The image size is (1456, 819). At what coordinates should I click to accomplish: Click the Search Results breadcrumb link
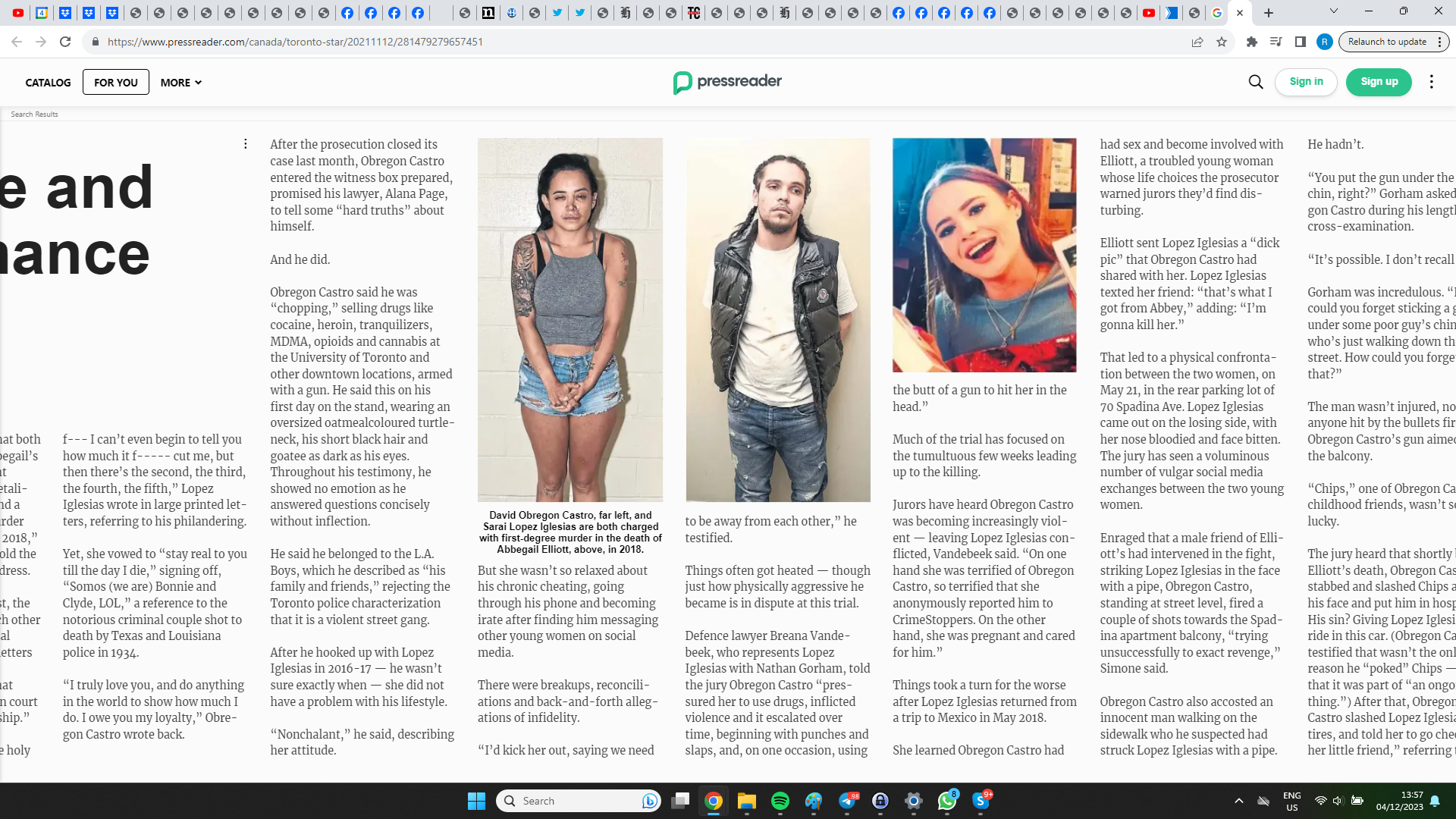[x=34, y=115]
